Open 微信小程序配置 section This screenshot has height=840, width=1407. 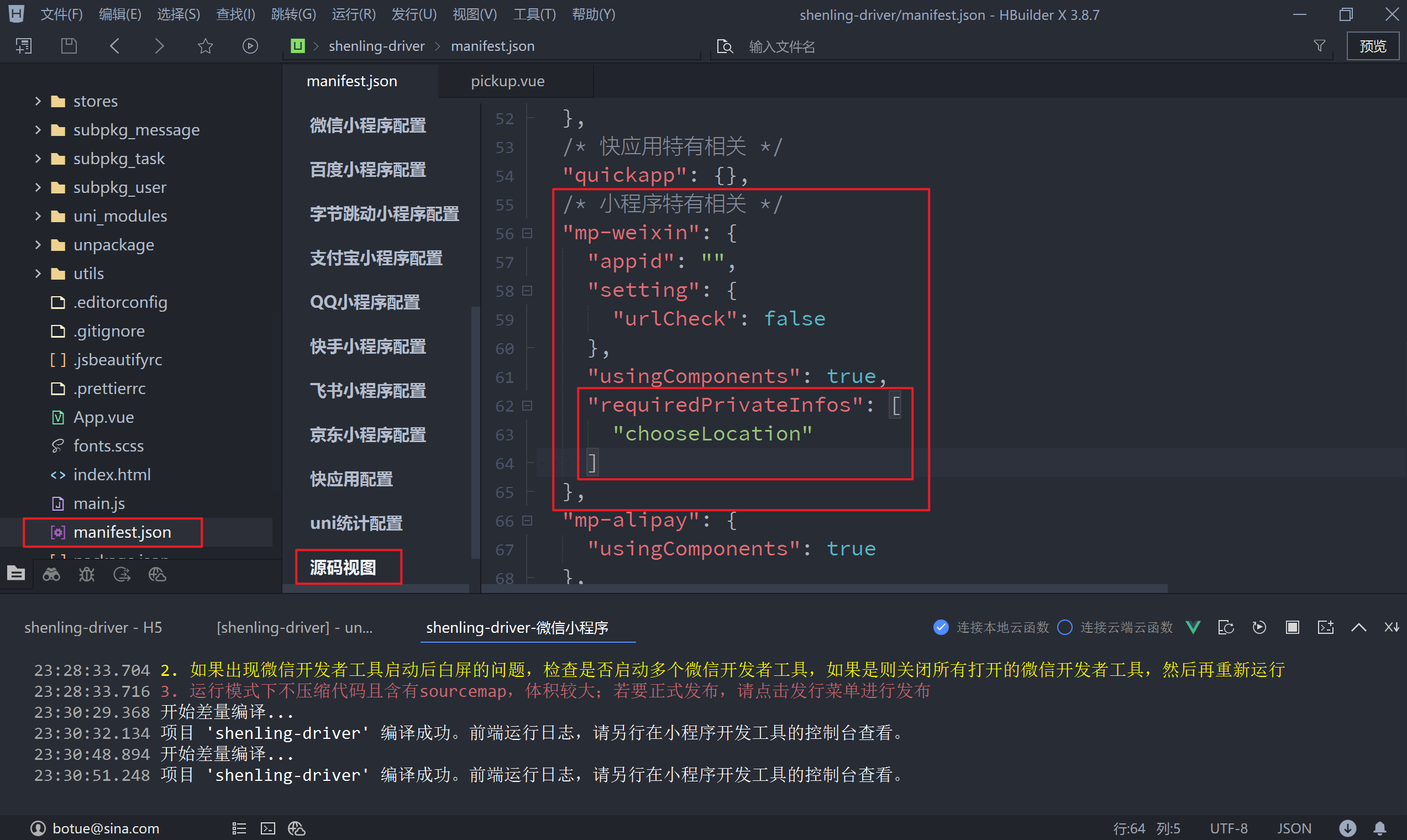(x=368, y=125)
